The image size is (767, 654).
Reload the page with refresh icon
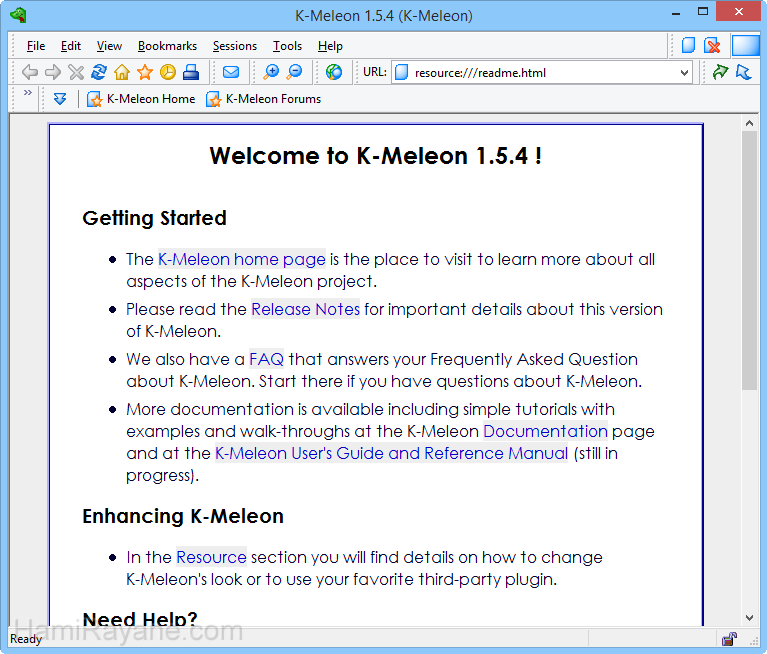99,72
